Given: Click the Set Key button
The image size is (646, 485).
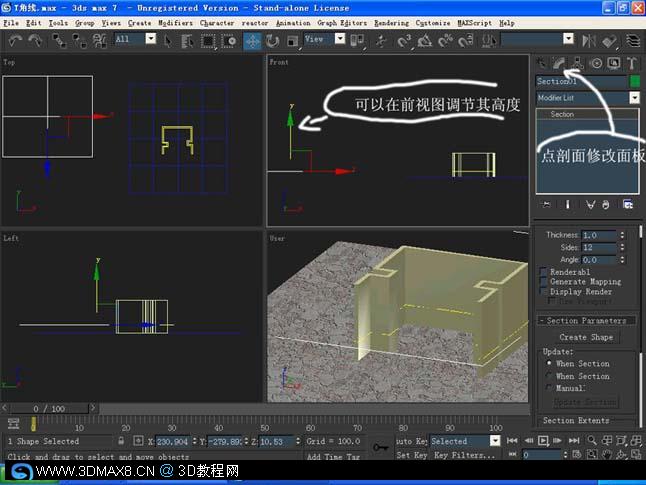Looking at the screenshot, I should click(411, 455).
